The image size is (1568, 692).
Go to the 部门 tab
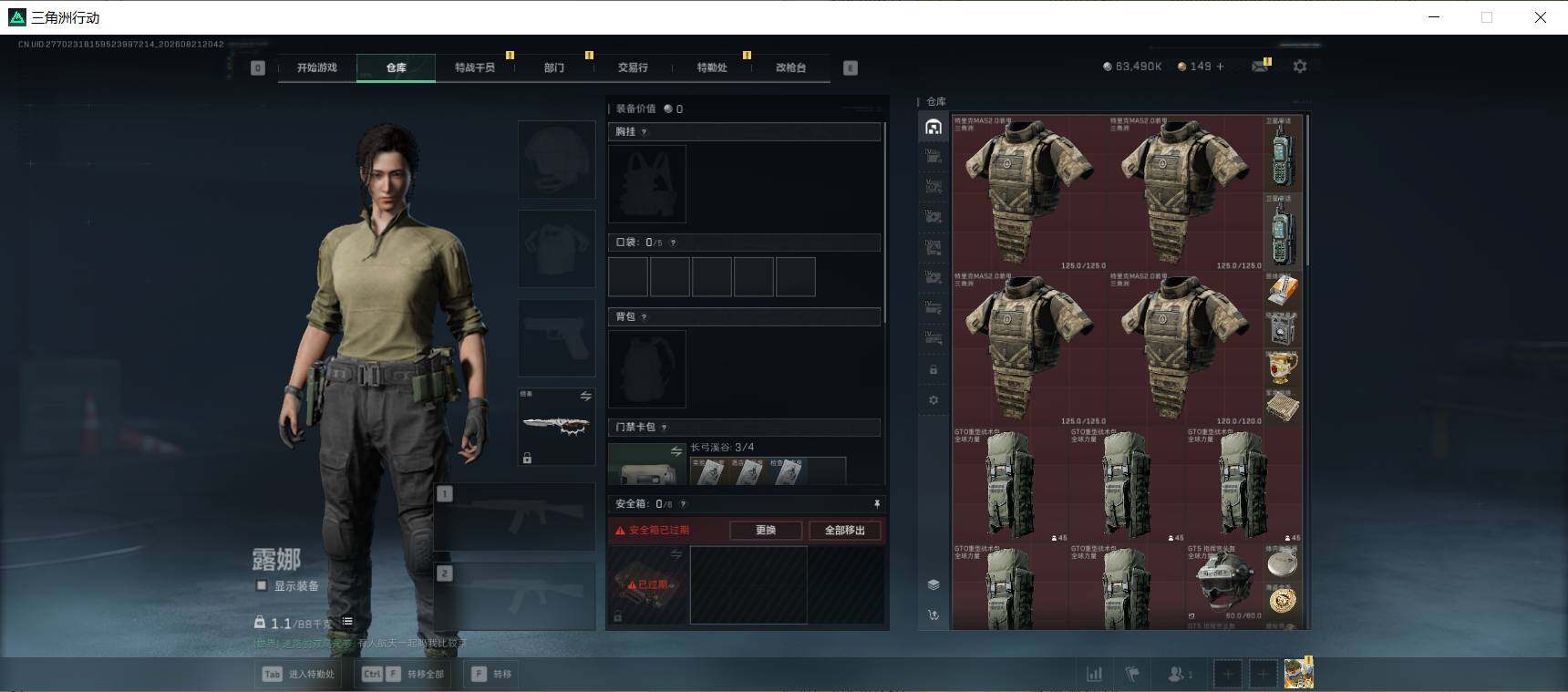(554, 67)
